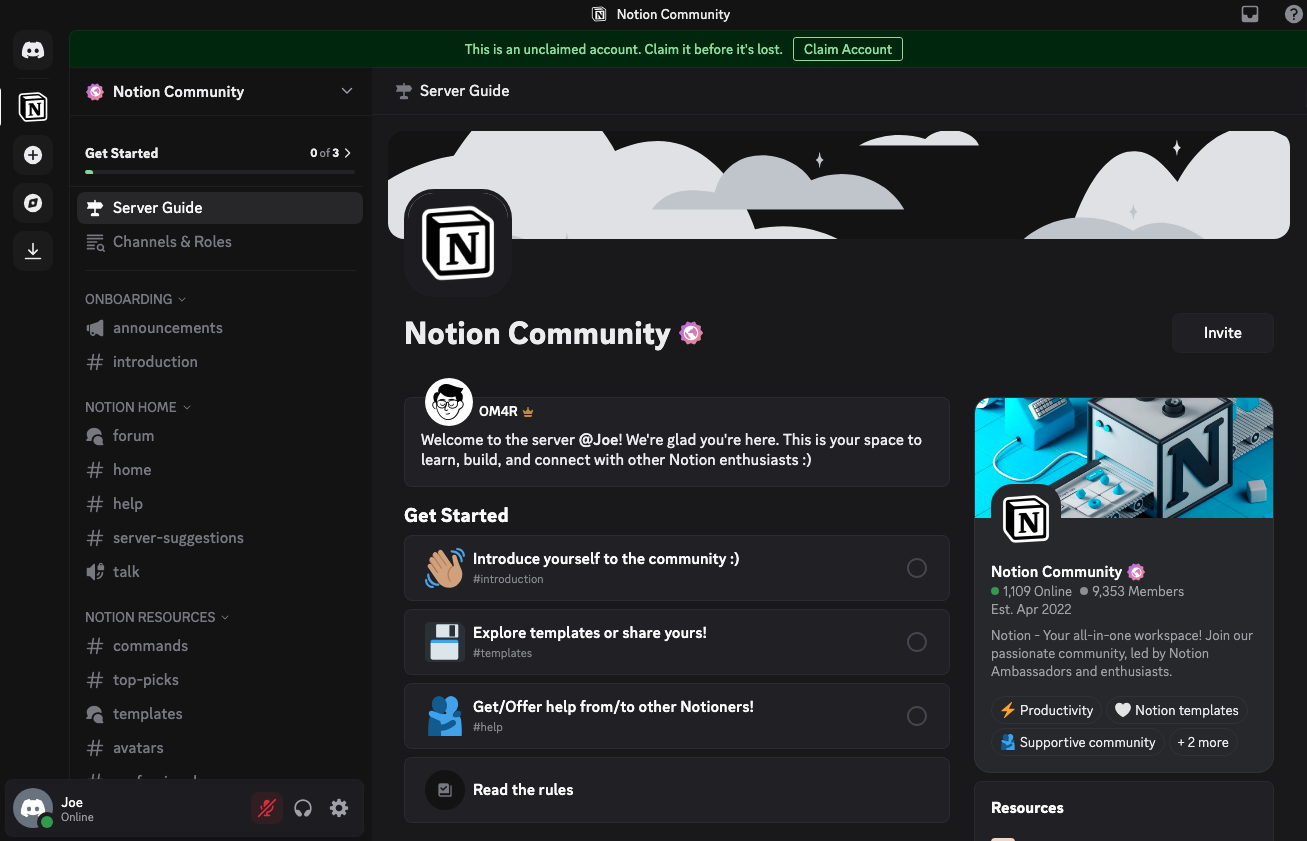Click Joe's user avatar in bottom panel
The image size is (1307, 841).
[33, 808]
